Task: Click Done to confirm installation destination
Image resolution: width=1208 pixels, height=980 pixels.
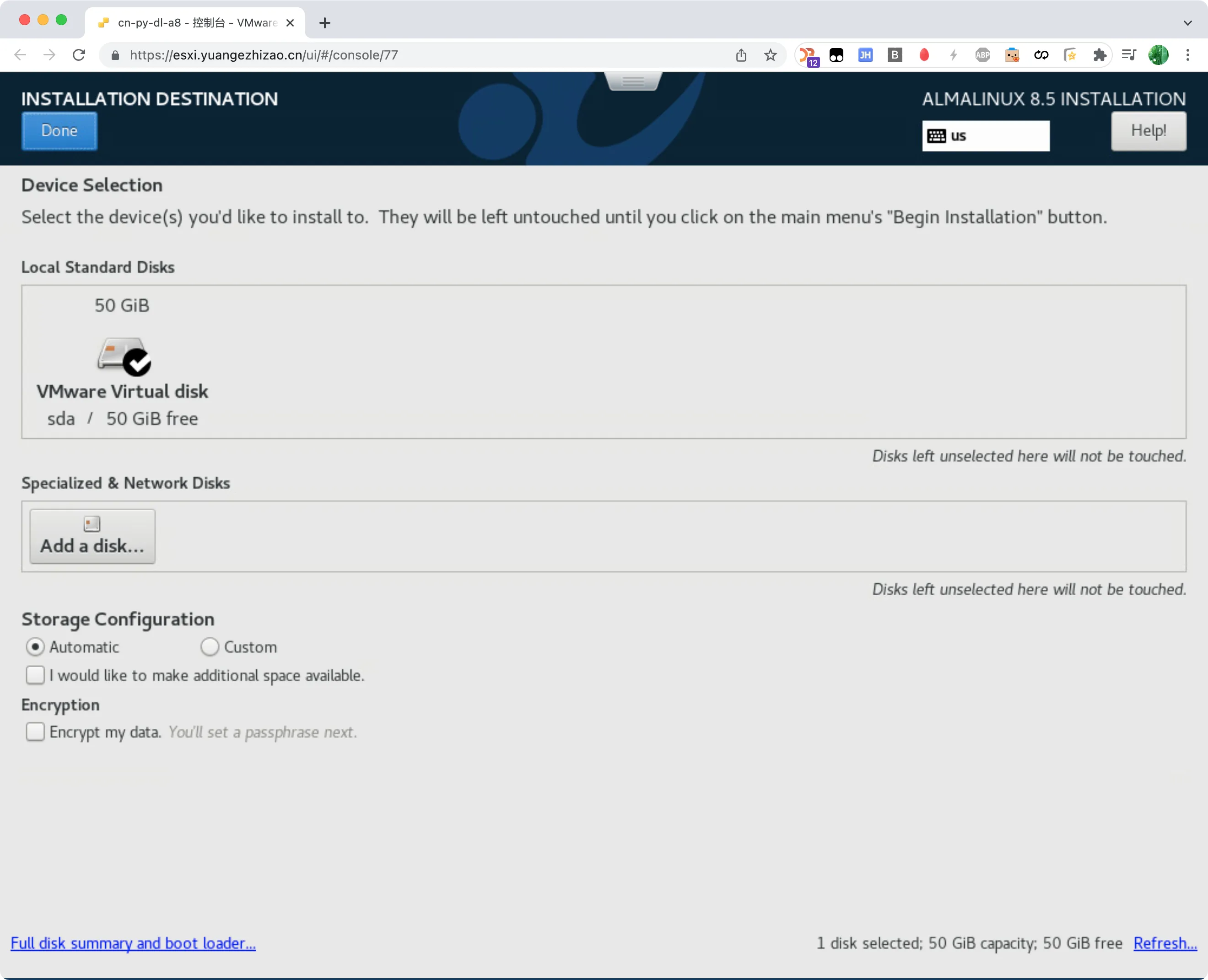Action: [58, 129]
